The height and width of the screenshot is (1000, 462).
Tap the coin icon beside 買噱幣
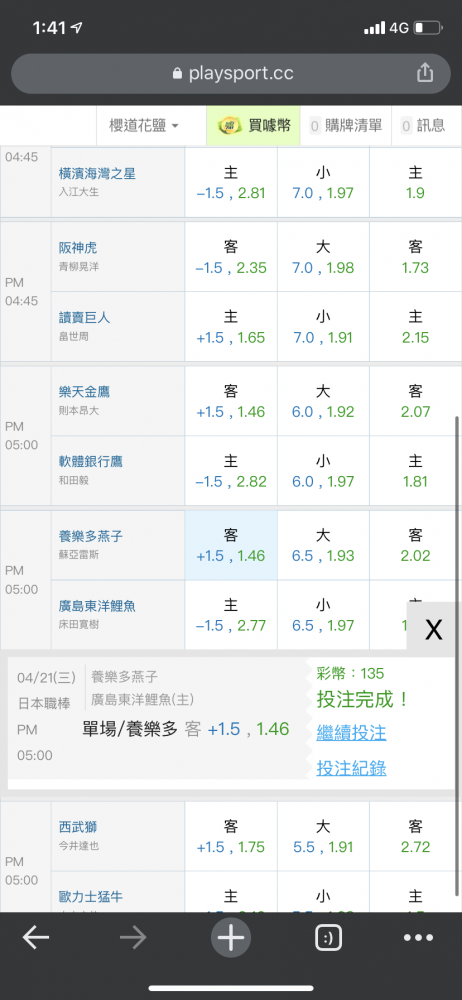229,126
